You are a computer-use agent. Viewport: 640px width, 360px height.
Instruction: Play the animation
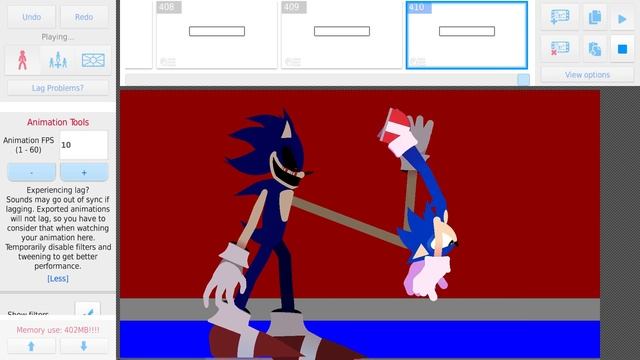pos(622,18)
